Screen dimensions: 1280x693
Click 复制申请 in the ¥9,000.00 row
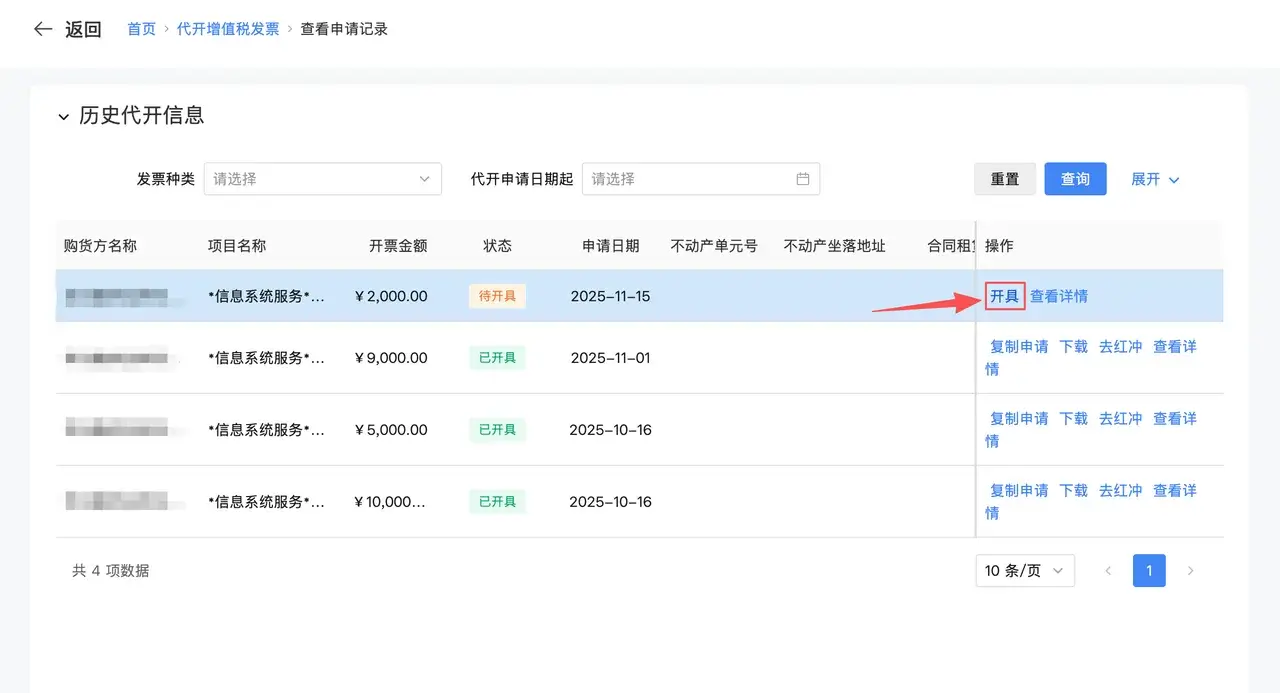[x=1019, y=347]
